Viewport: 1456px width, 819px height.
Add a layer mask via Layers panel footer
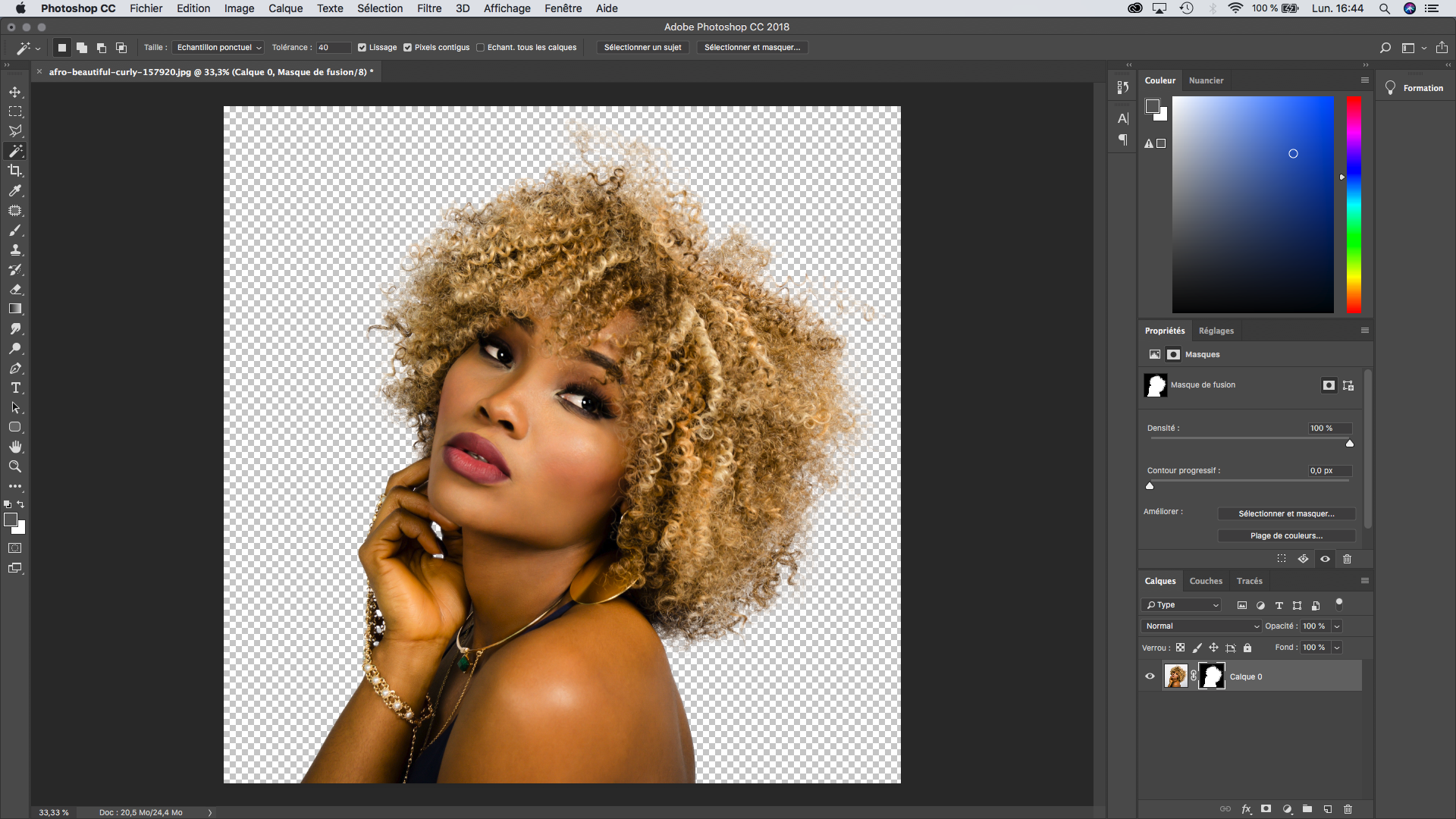(1266, 809)
